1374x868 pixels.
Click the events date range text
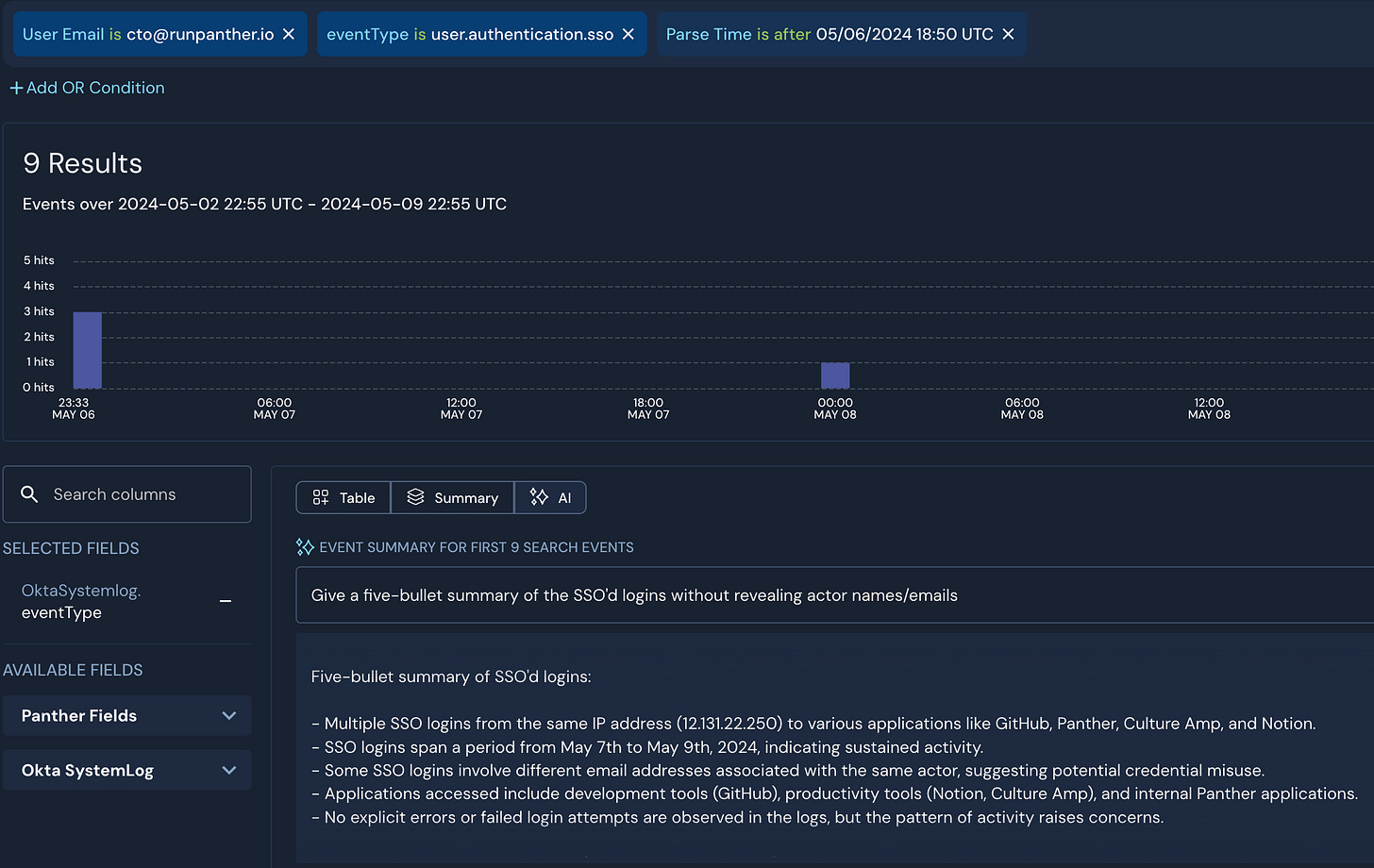click(x=265, y=204)
